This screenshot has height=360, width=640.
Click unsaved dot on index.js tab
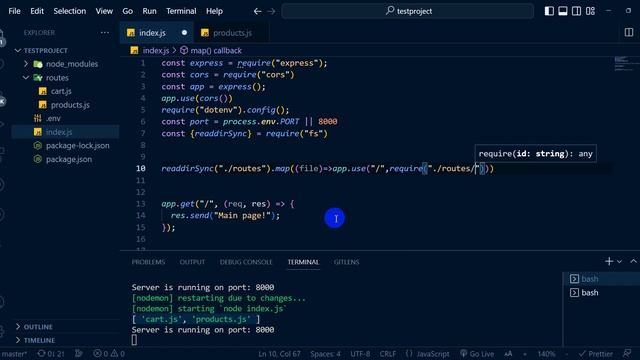184,33
